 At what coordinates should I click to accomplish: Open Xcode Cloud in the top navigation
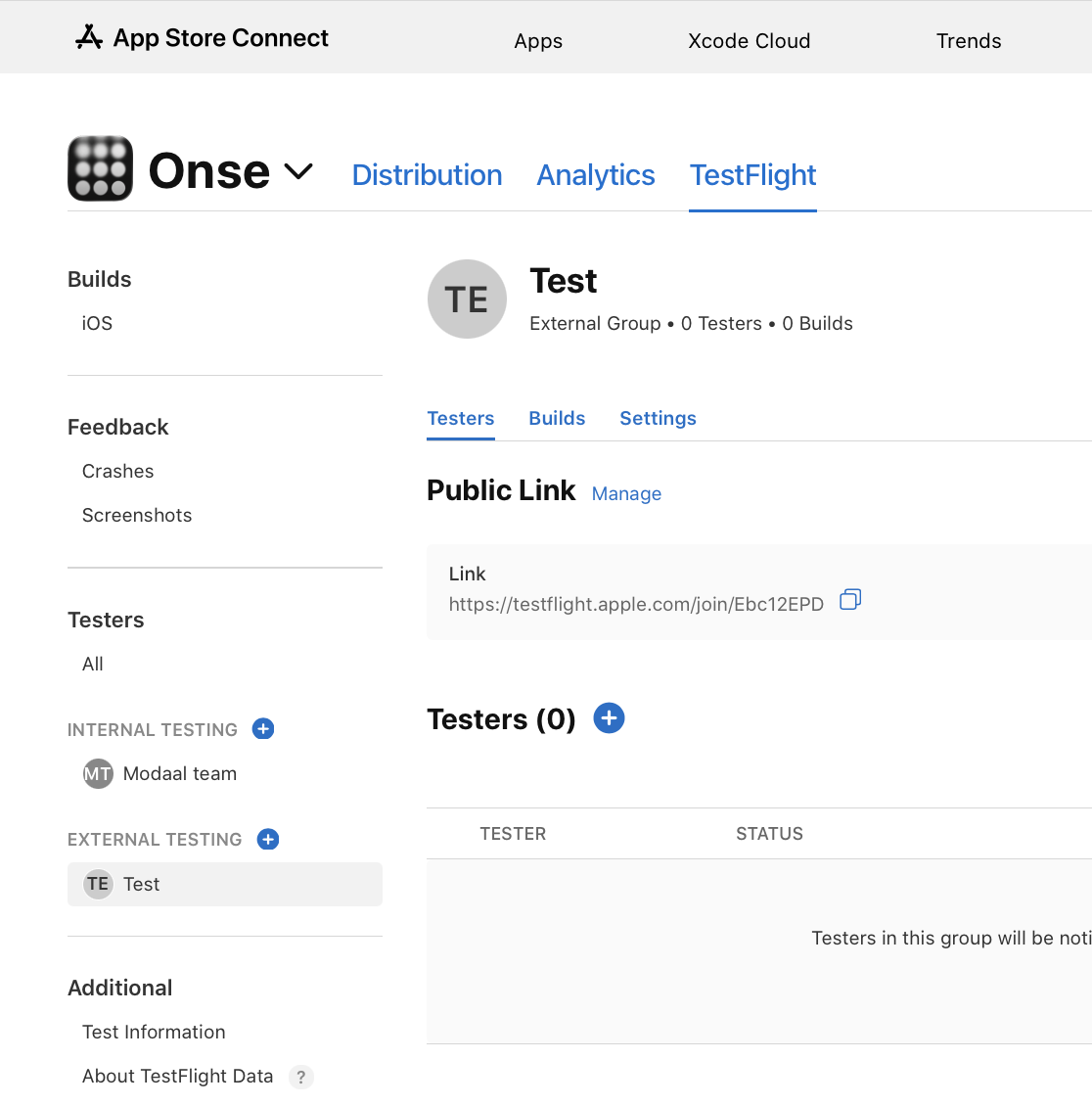(x=749, y=41)
